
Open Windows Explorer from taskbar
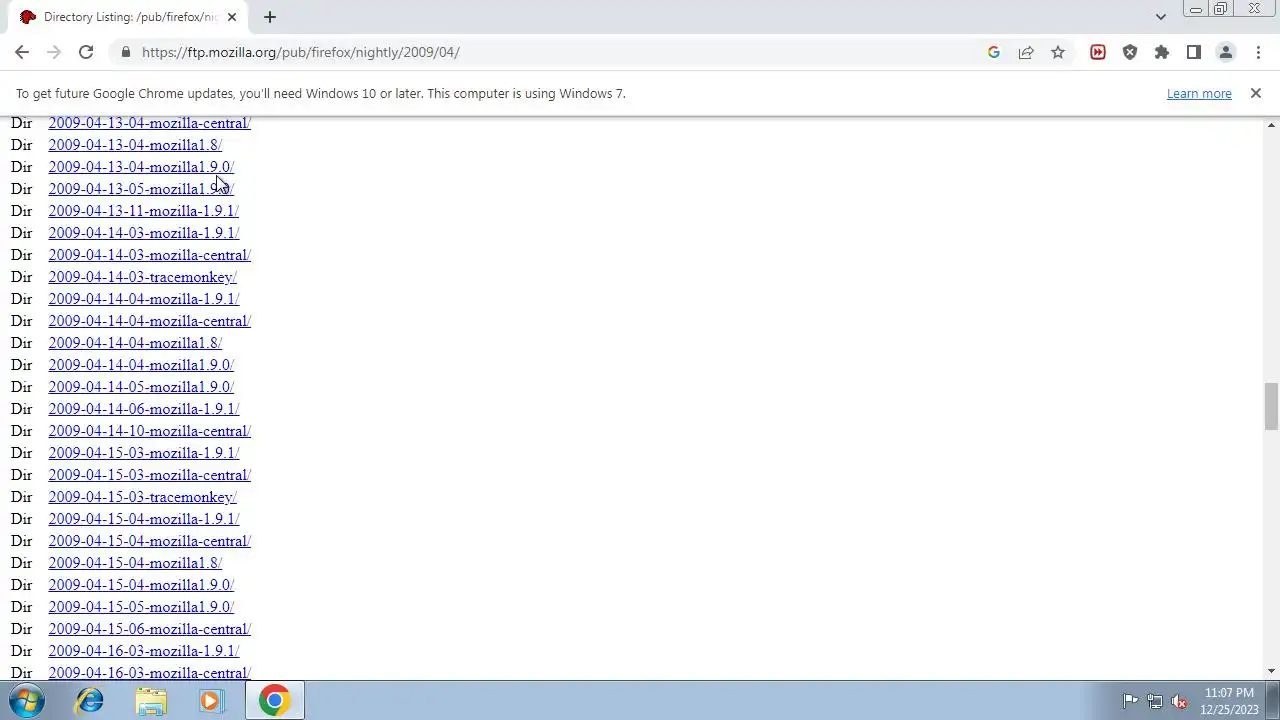(x=151, y=701)
